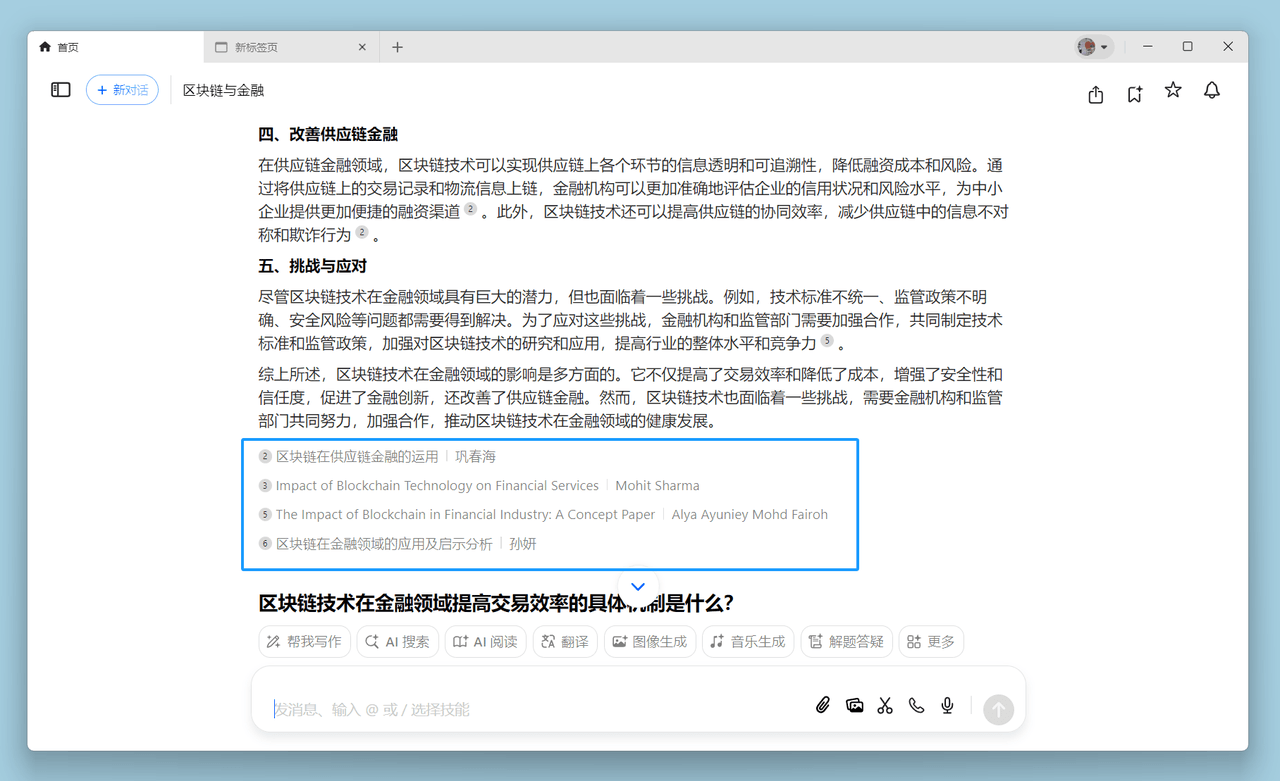Click the paperclip attachment icon

[x=823, y=706]
